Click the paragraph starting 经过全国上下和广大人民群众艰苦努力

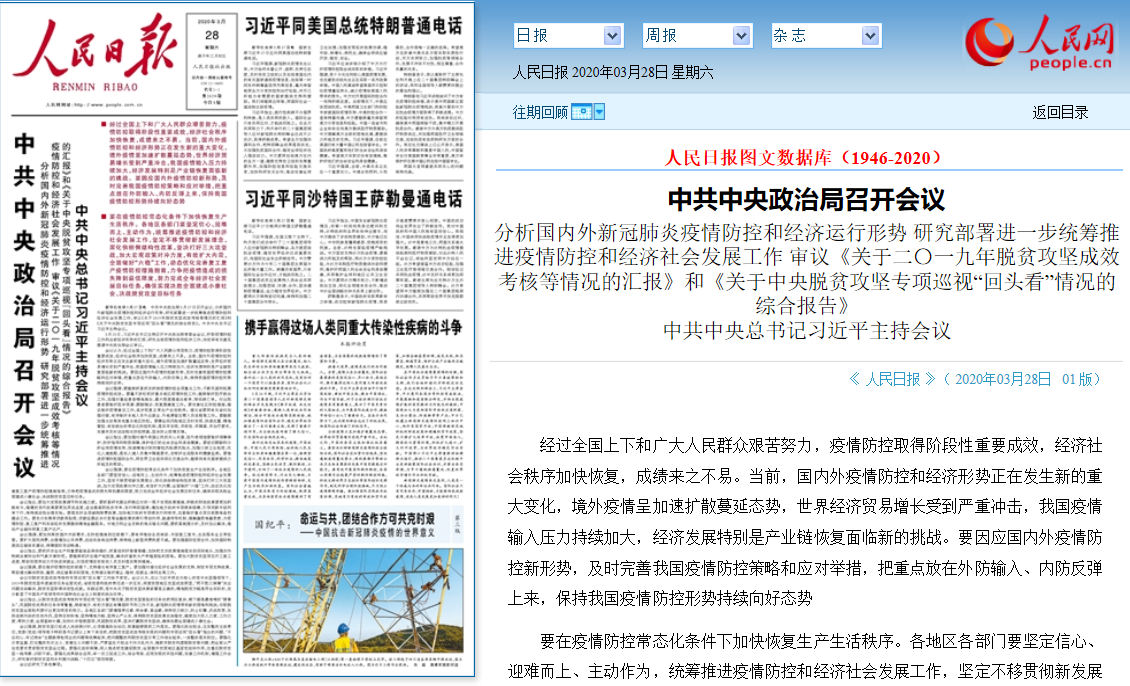pos(805,522)
